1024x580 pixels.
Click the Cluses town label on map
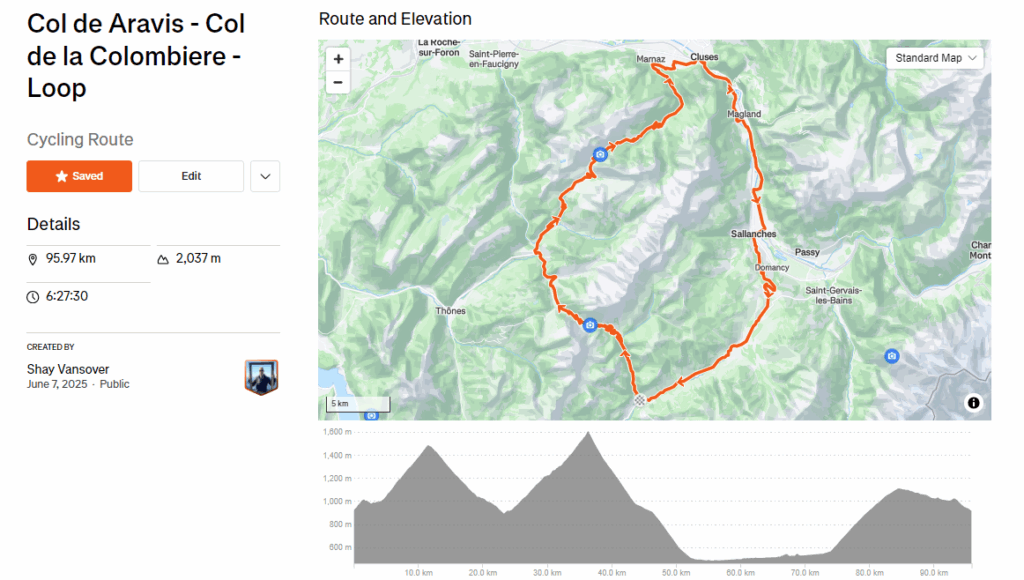point(704,57)
